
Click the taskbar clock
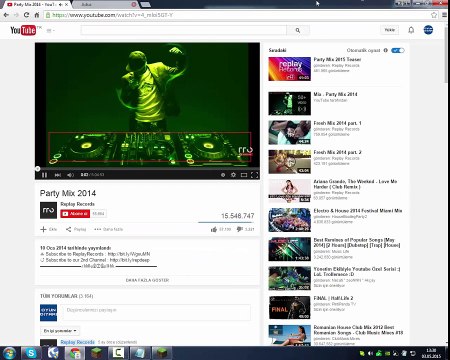(431, 353)
